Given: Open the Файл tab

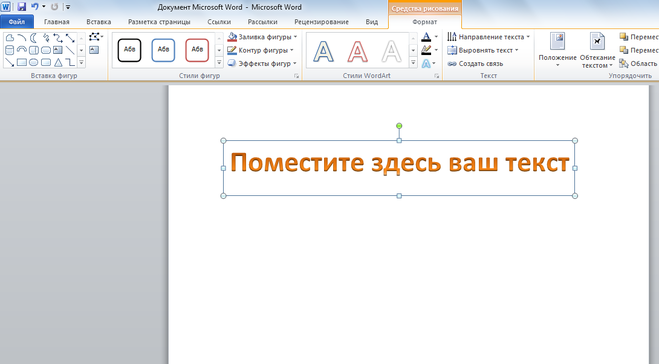Looking at the screenshot, I should click(x=17, y=22).
